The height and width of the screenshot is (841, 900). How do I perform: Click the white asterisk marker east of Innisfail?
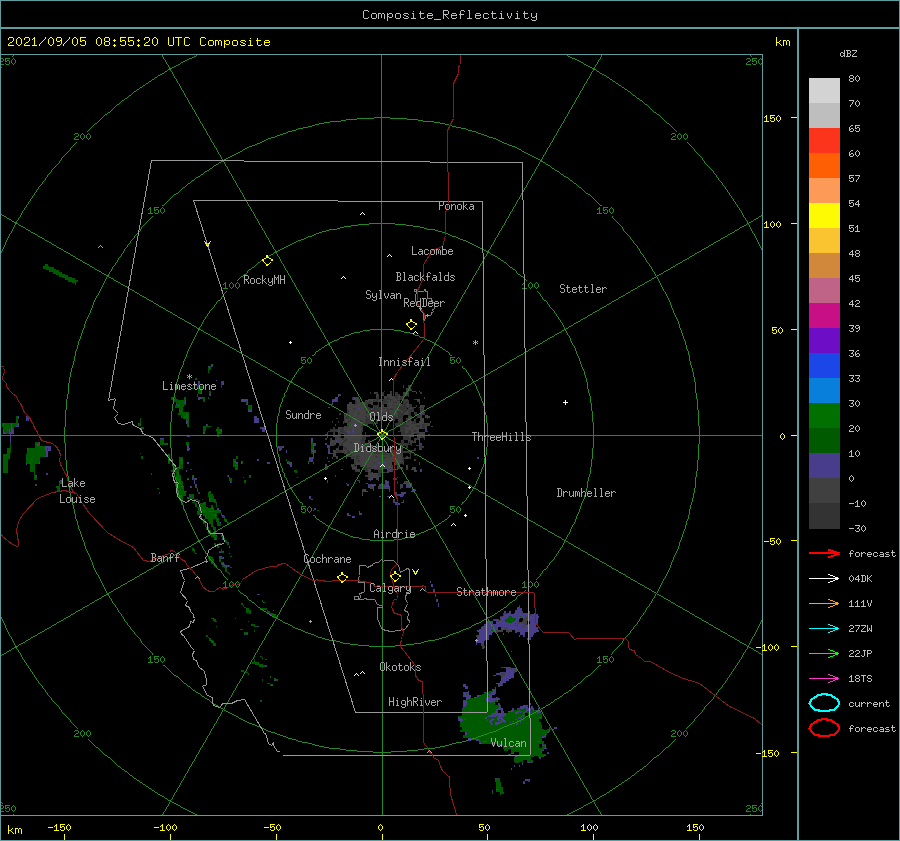pos(475,343)
